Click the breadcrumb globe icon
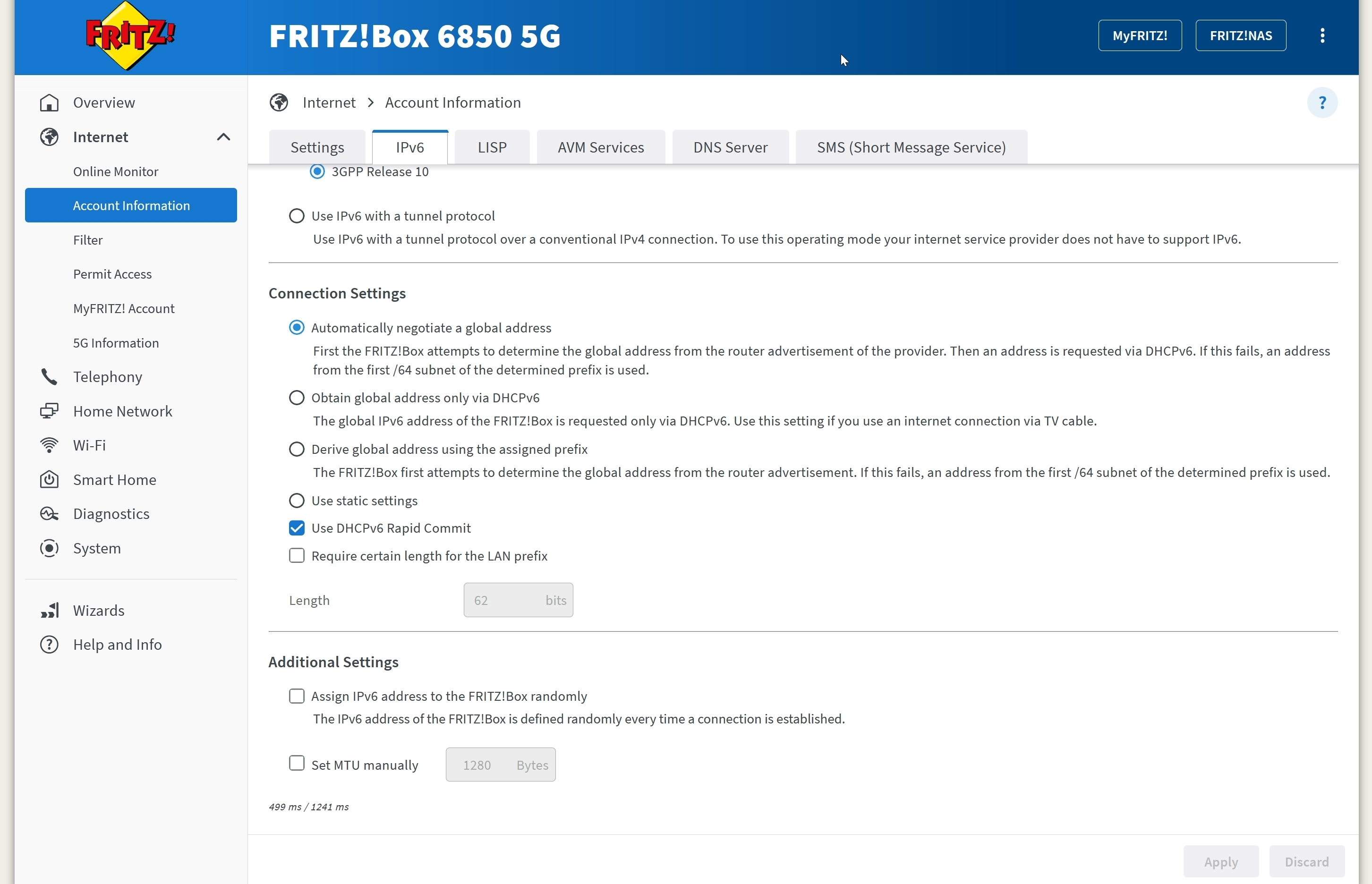This screenshot has height=884, width=1372. (279, 103)
